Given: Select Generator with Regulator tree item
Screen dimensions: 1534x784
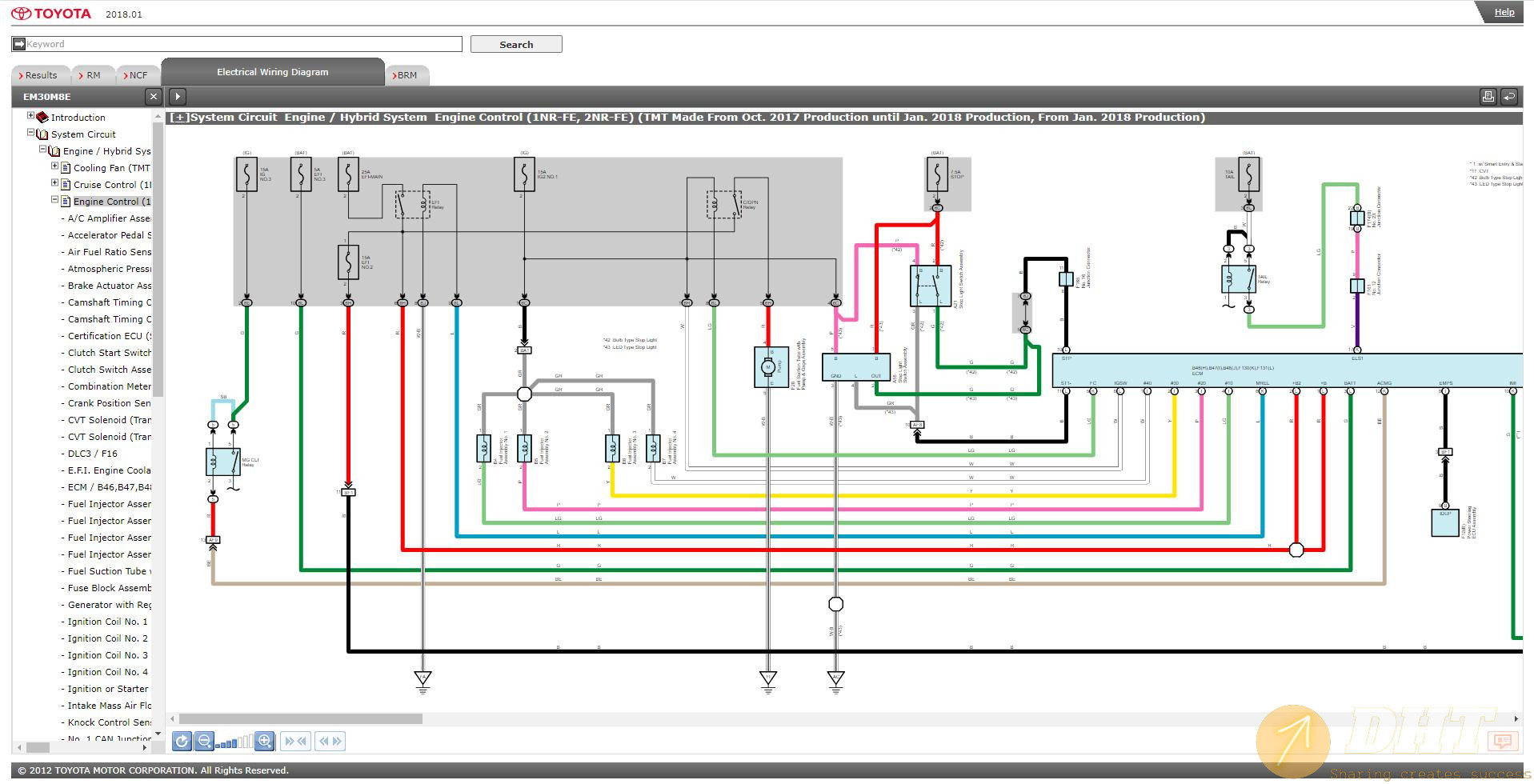Looking at the screenshot, I should coord(109,605).
